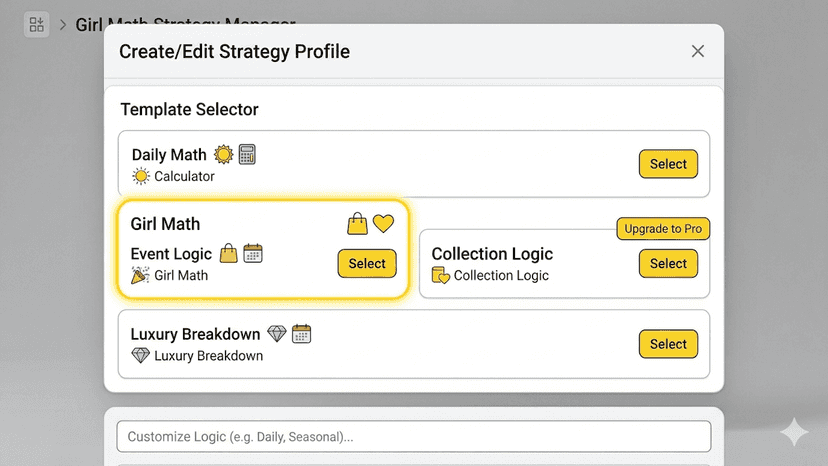Click the shopping bag icon beside Girl Math heading
Viewport: 828px width, 466px height.
[x=357, y=223]
